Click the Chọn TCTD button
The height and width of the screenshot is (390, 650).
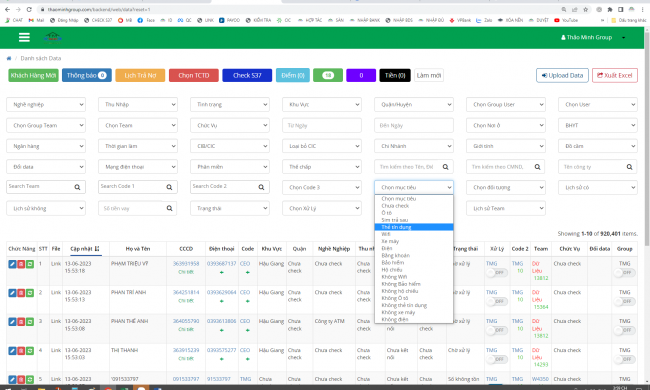coord(194,75)
